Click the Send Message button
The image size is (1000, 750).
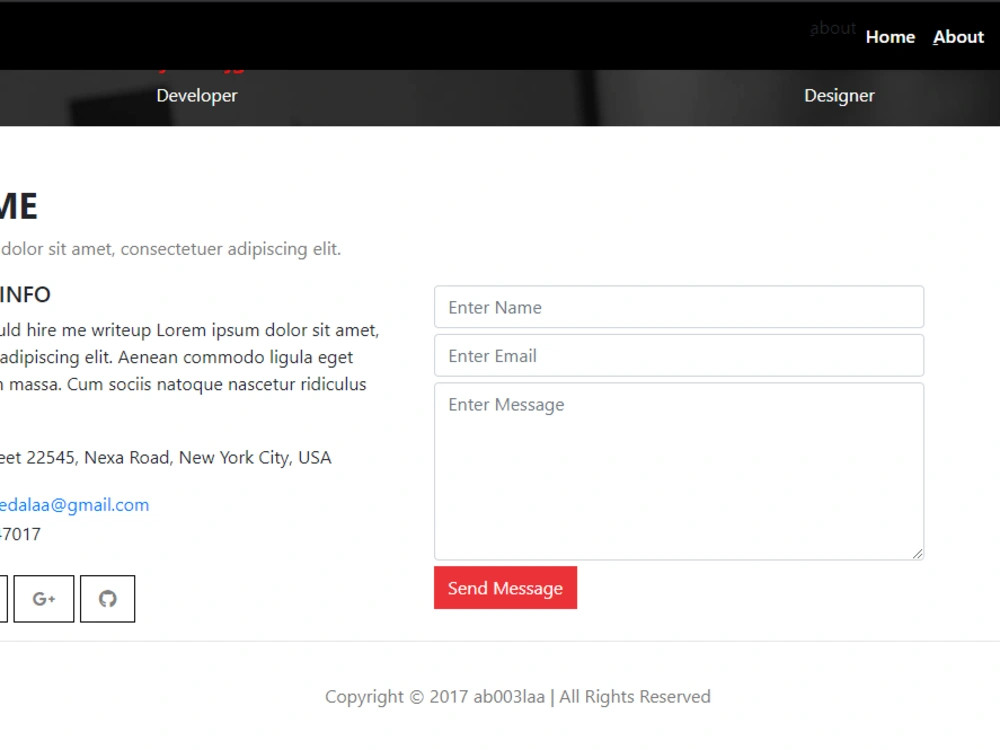[x=506, y=588]
